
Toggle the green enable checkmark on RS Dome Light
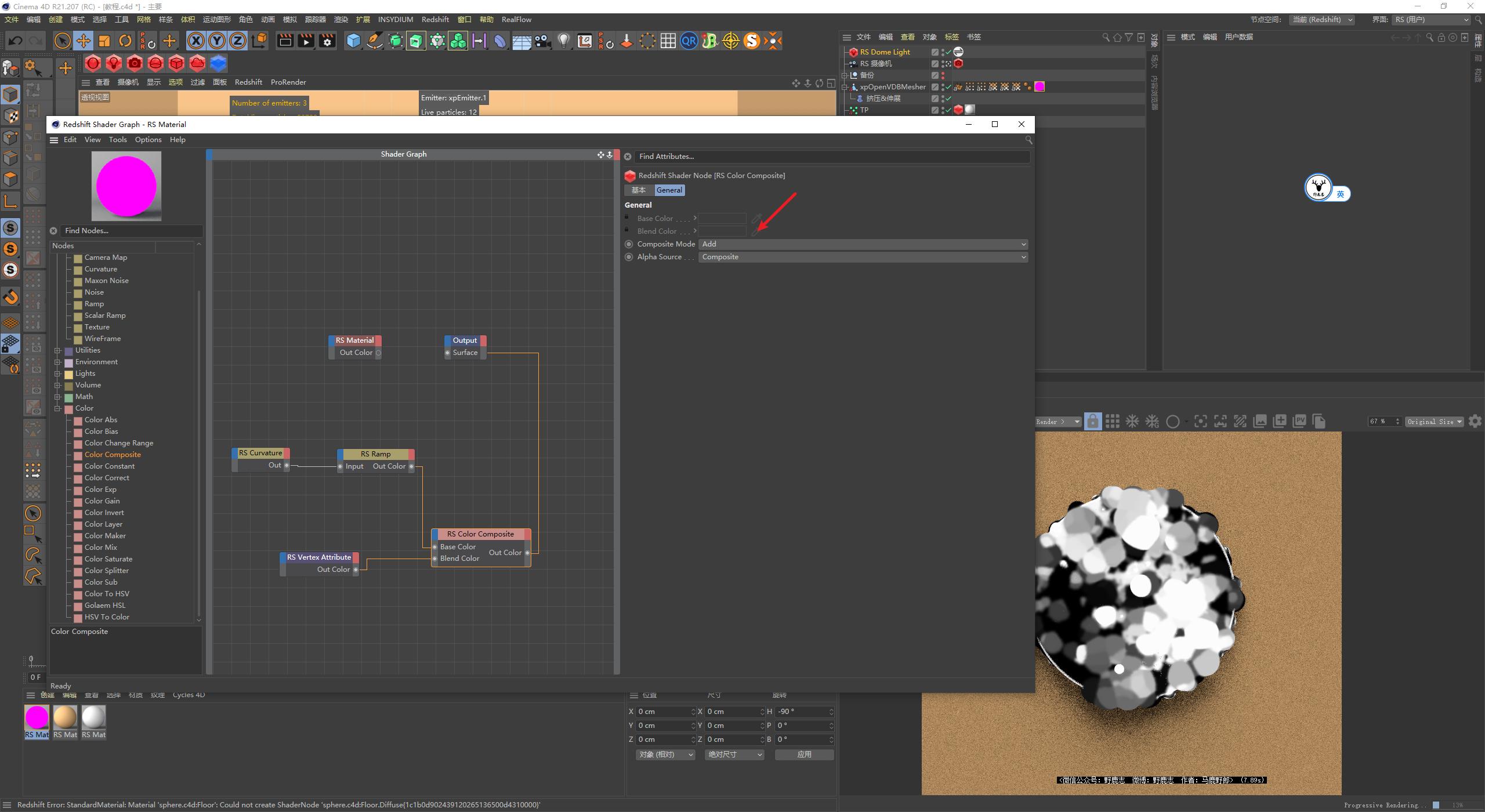(948, 52)
